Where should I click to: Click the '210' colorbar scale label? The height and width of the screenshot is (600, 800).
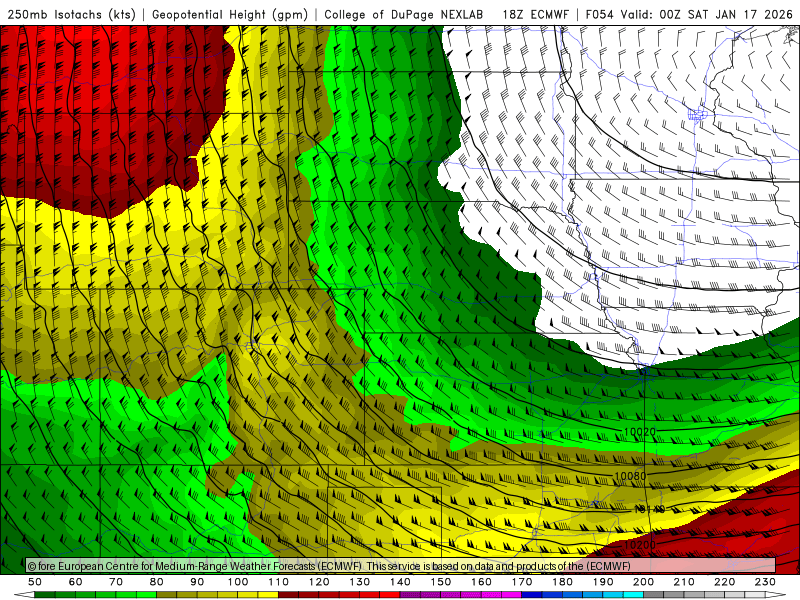point(684,582)
